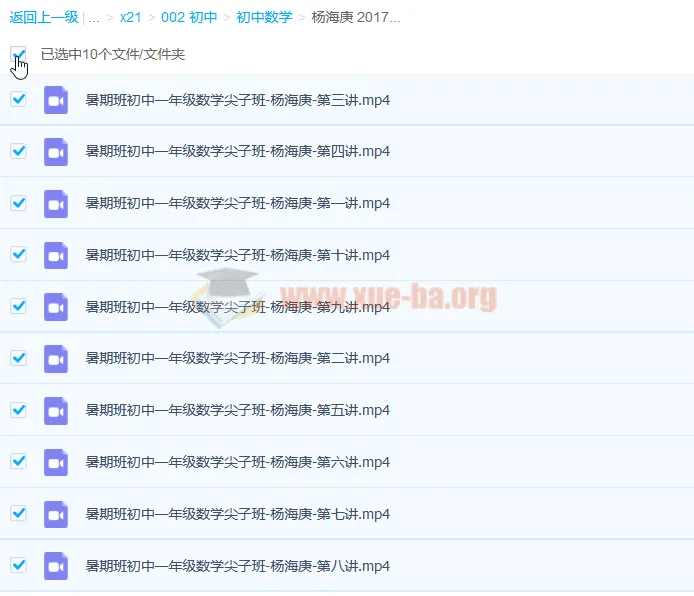Uncheck the 第六讲.mp4 checkbox
This screenshot has width=694, height=596.
18,461
